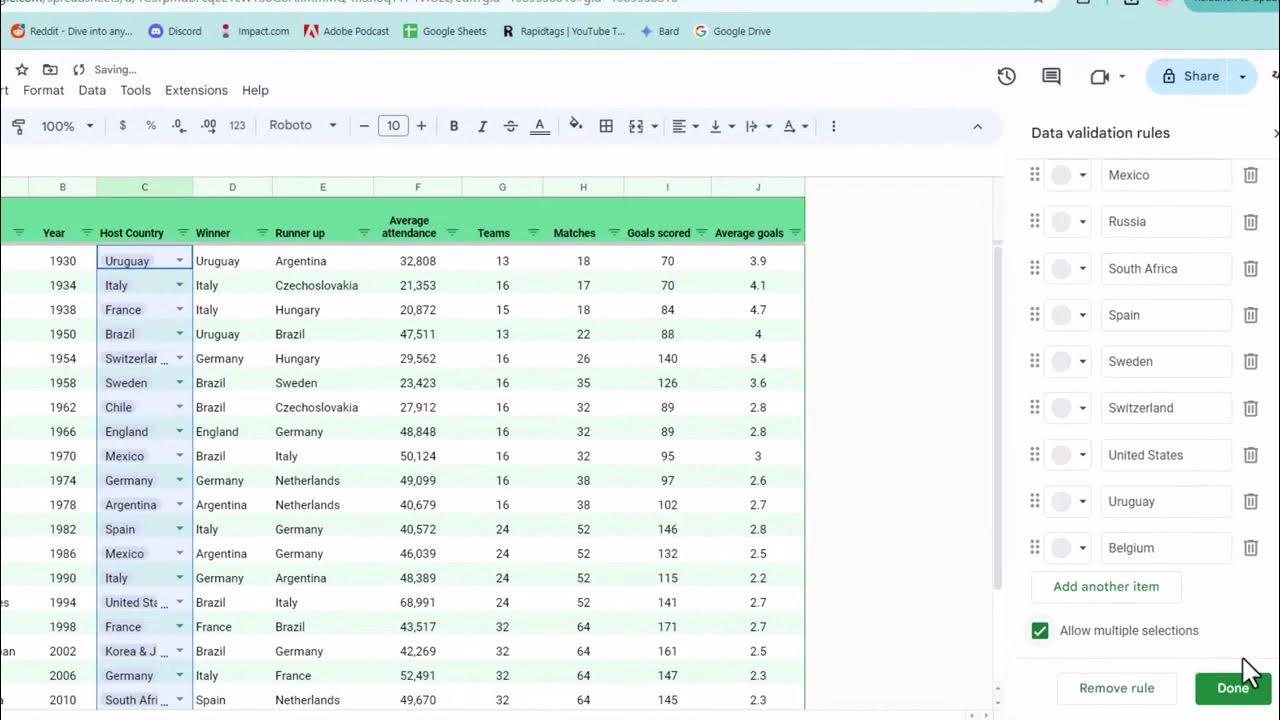
Task: Open the Google Drive bookmark
Action: 732,31
